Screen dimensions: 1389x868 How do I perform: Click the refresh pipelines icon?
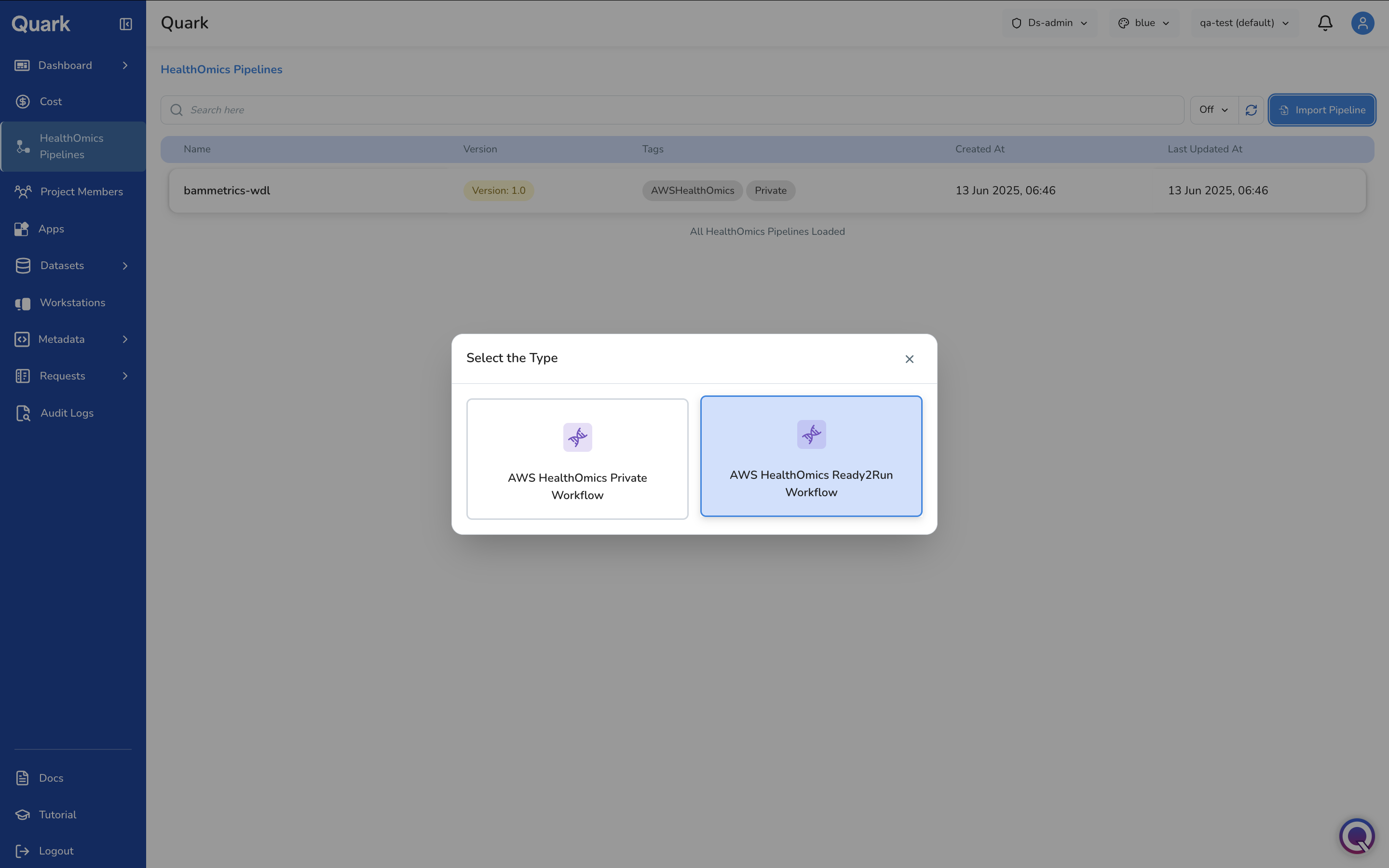tap(1251, 109)
